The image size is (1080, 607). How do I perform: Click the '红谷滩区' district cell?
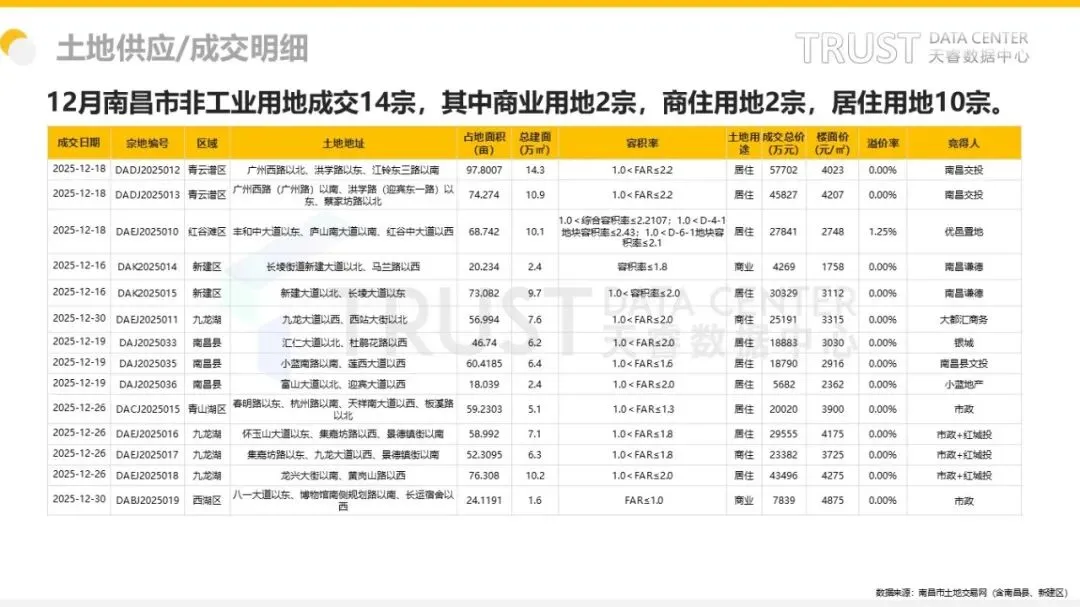[x=207, y=232]
